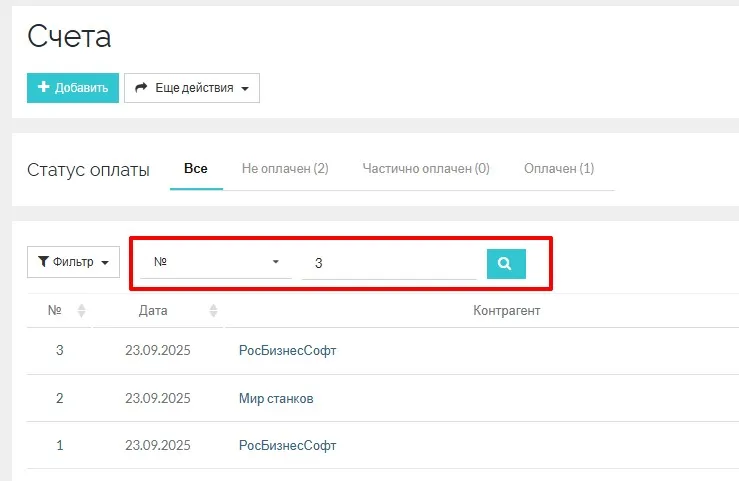This screenshot has height=481, width=739.
Task: Click the search input containing 3
Action: point(388,264)
